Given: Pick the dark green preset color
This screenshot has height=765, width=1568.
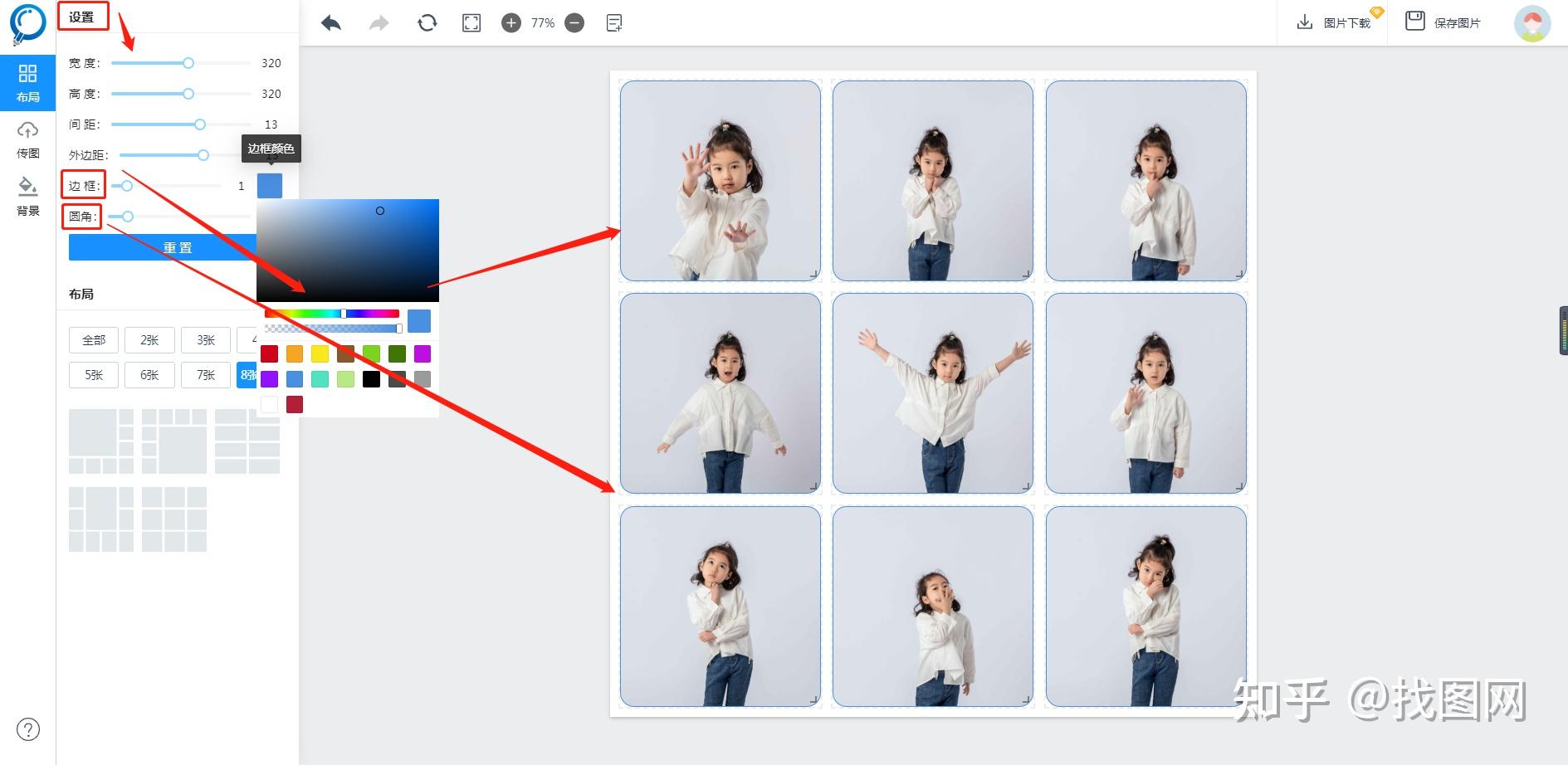Looking at the screenshot, I should pos(398,354).
